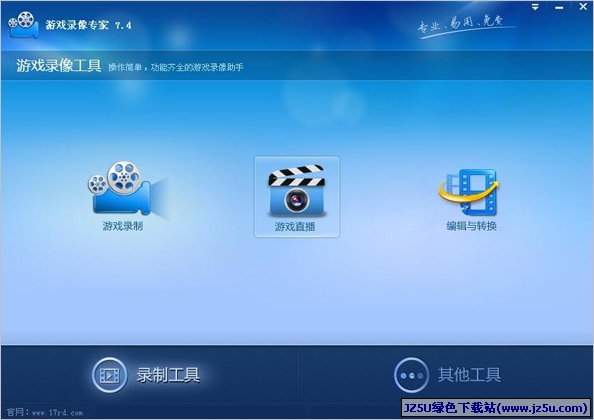Screen dimensions: 594x420
Task: Switch to the 其他工具 tab
Action: tap(445, 375)
